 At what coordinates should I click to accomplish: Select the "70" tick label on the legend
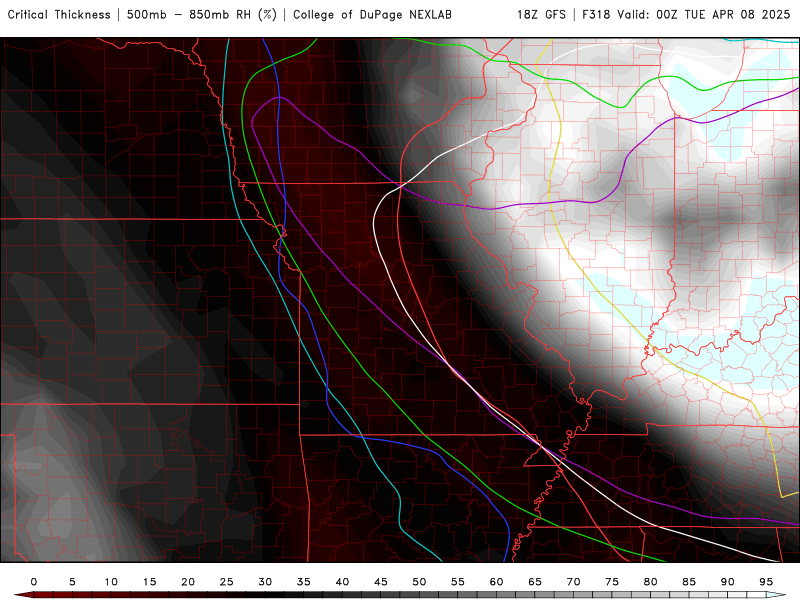(x=573, y=582)
